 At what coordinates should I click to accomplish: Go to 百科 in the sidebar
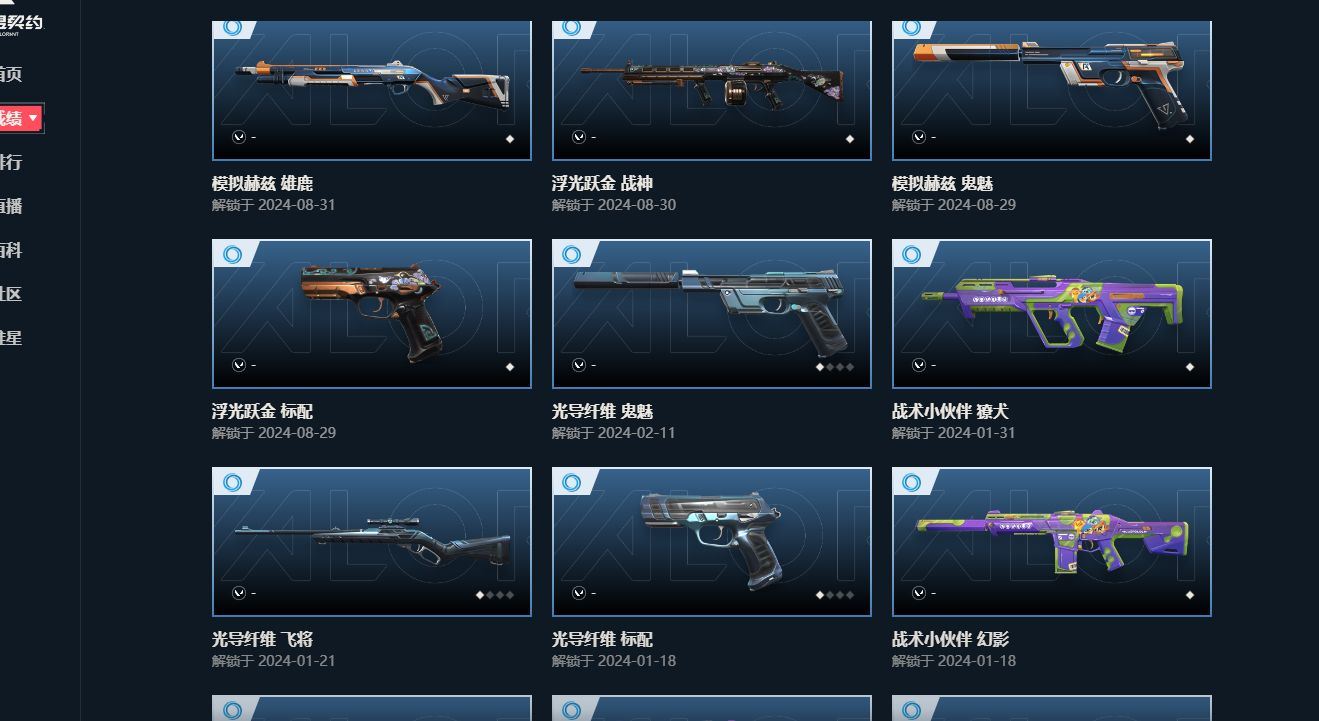[10, 250]
